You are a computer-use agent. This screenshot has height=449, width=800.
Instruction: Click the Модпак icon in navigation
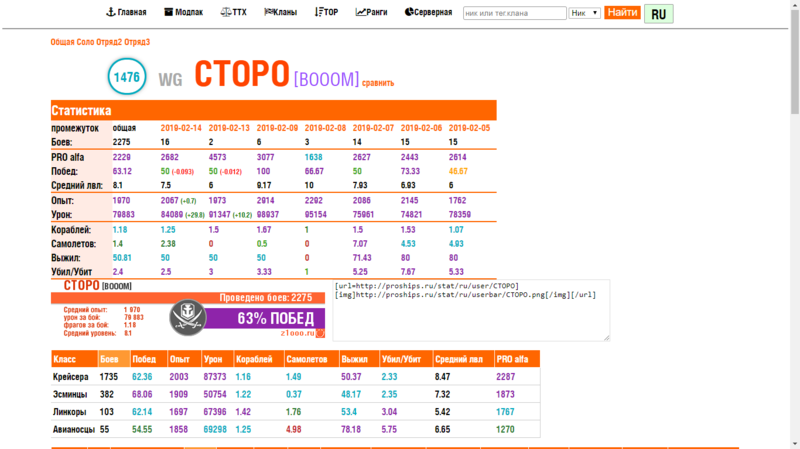point(168,13)
